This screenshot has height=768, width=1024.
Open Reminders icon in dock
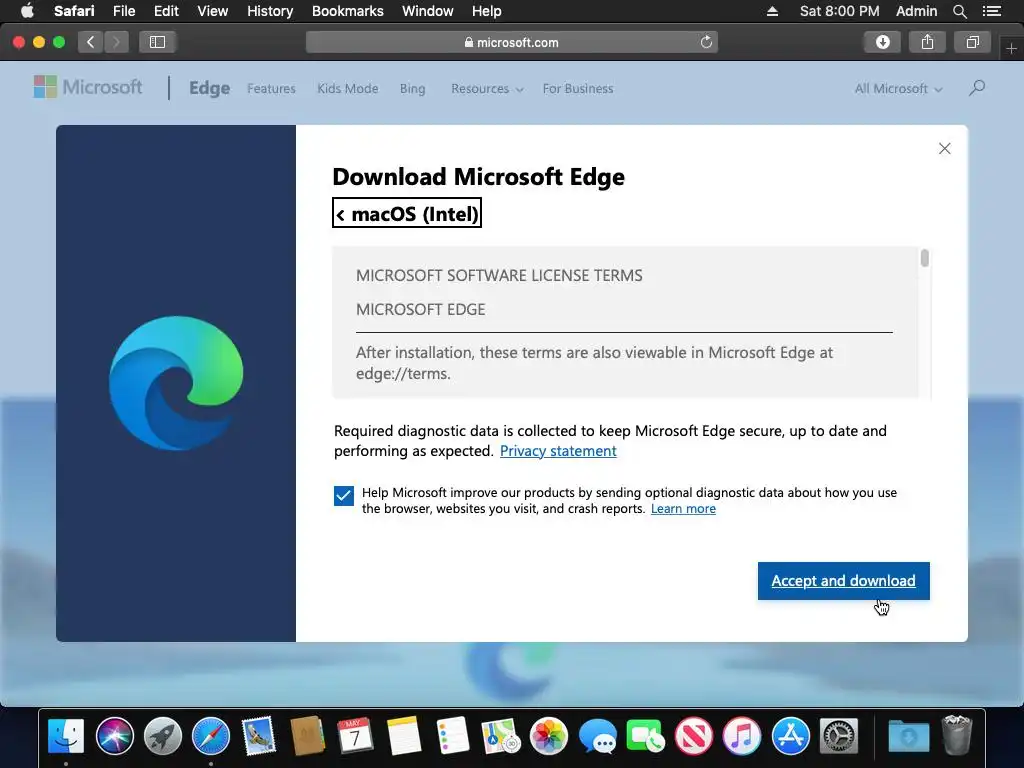point(452,735)
